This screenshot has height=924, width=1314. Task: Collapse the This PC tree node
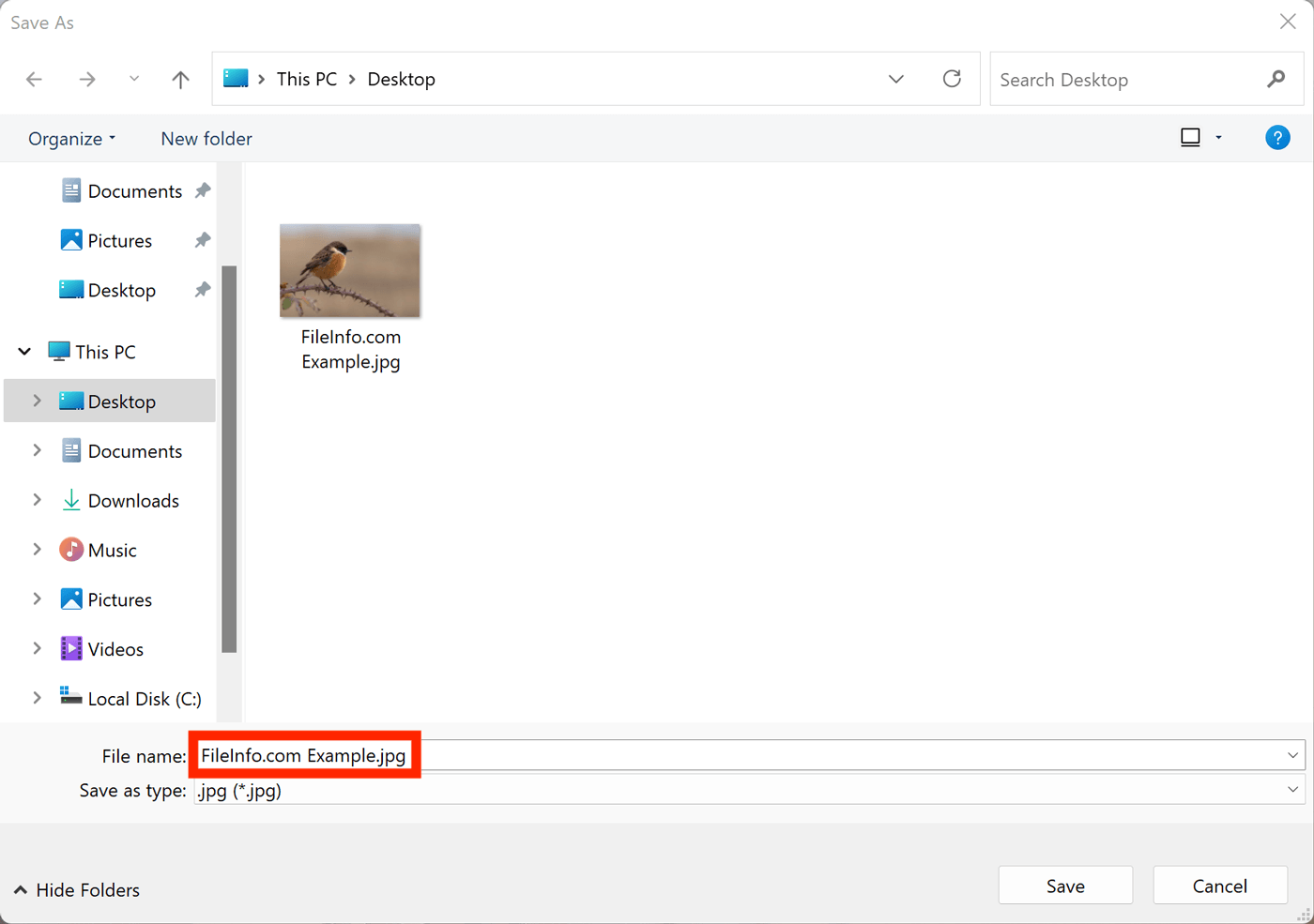click(x=23, y=351)
